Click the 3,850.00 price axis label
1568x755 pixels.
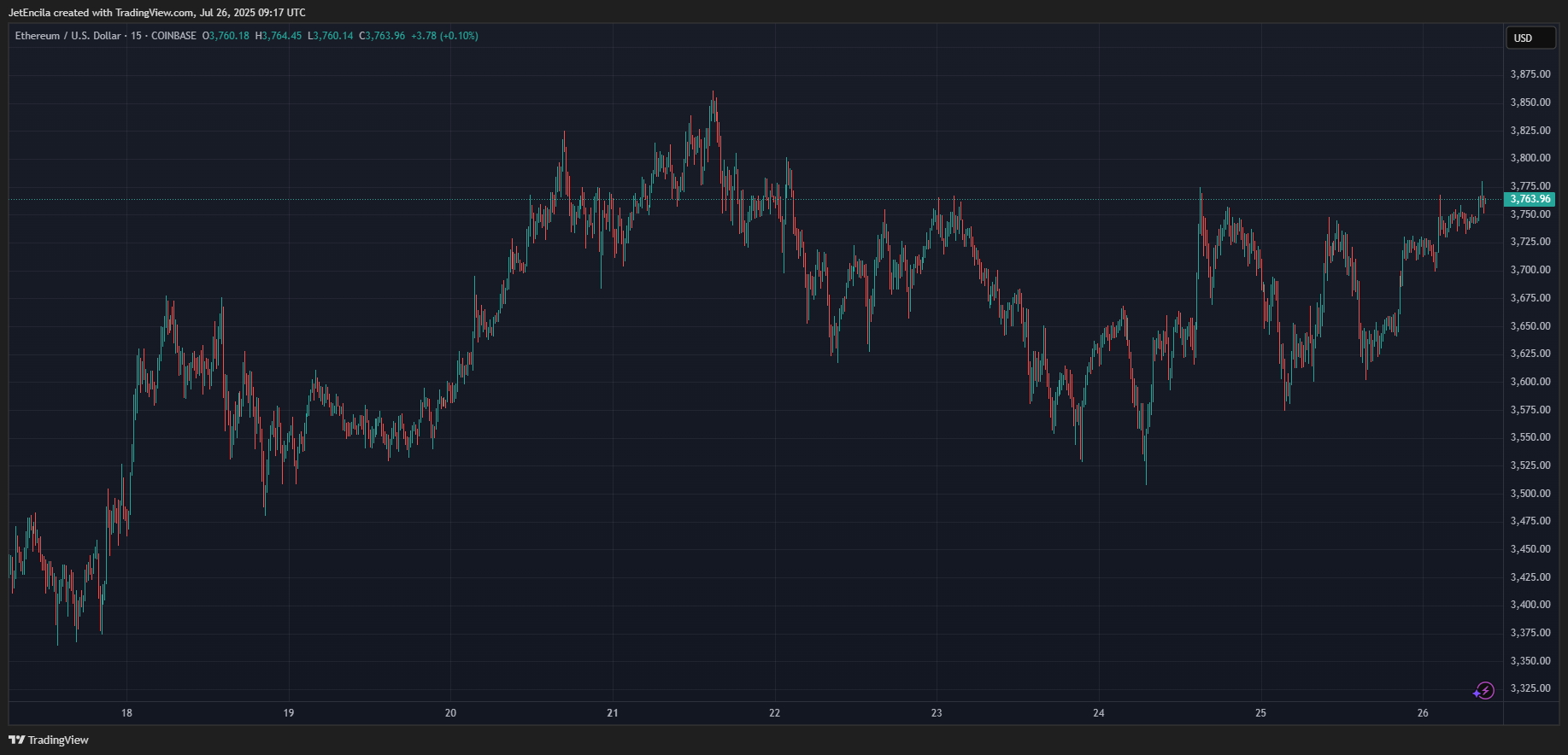click(1530, 102)
